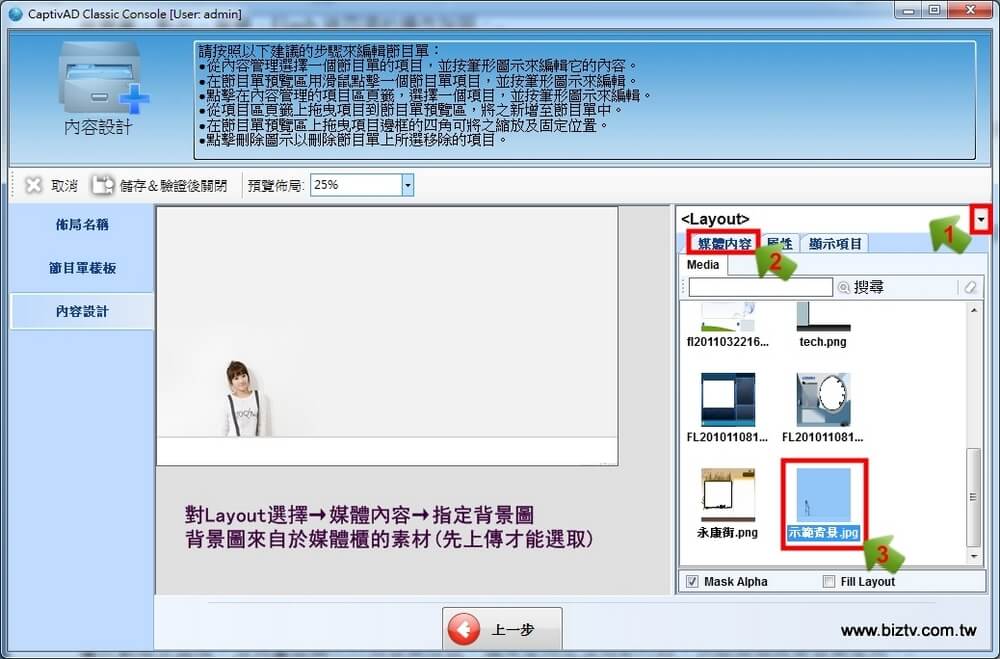Select the 永康街.png media thumbnail
The image size is (1000, 659).
[728, 494]
